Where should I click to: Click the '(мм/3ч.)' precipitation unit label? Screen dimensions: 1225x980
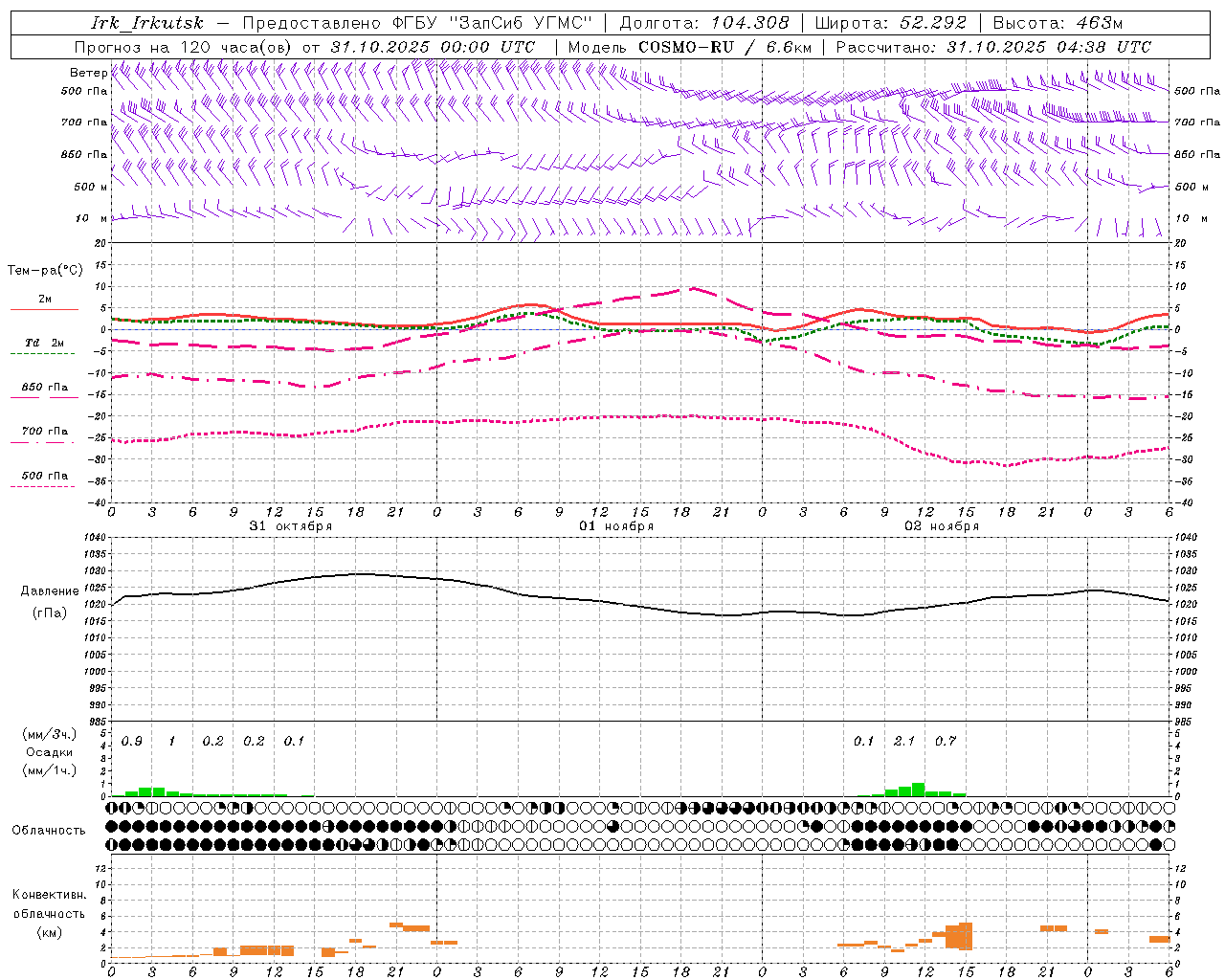[49, 734]
